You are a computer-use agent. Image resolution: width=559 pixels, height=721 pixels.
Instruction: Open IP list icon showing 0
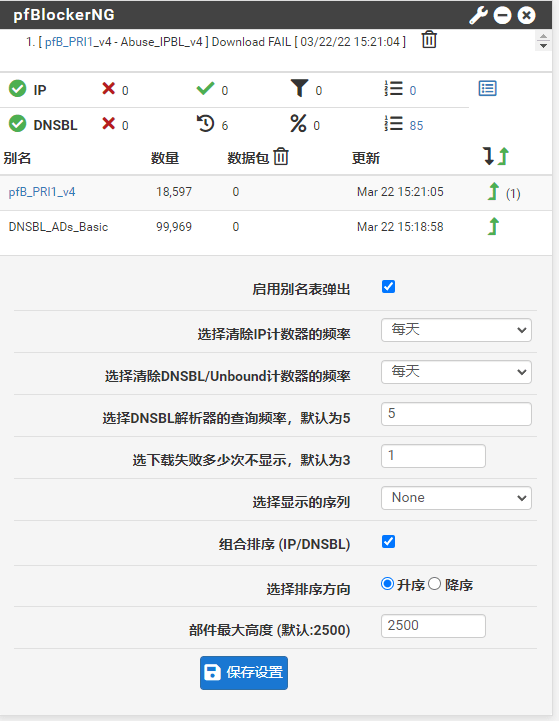(x=394, y=88)
